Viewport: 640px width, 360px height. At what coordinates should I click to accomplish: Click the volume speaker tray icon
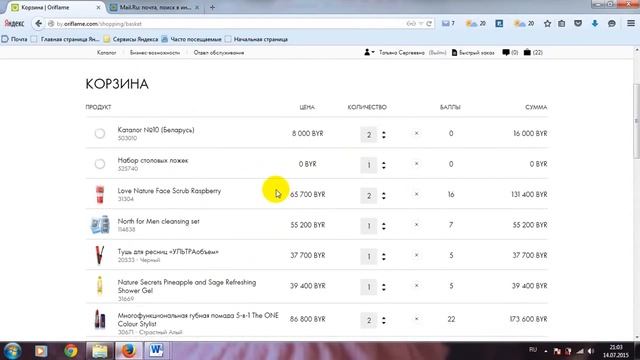[591, 351]
